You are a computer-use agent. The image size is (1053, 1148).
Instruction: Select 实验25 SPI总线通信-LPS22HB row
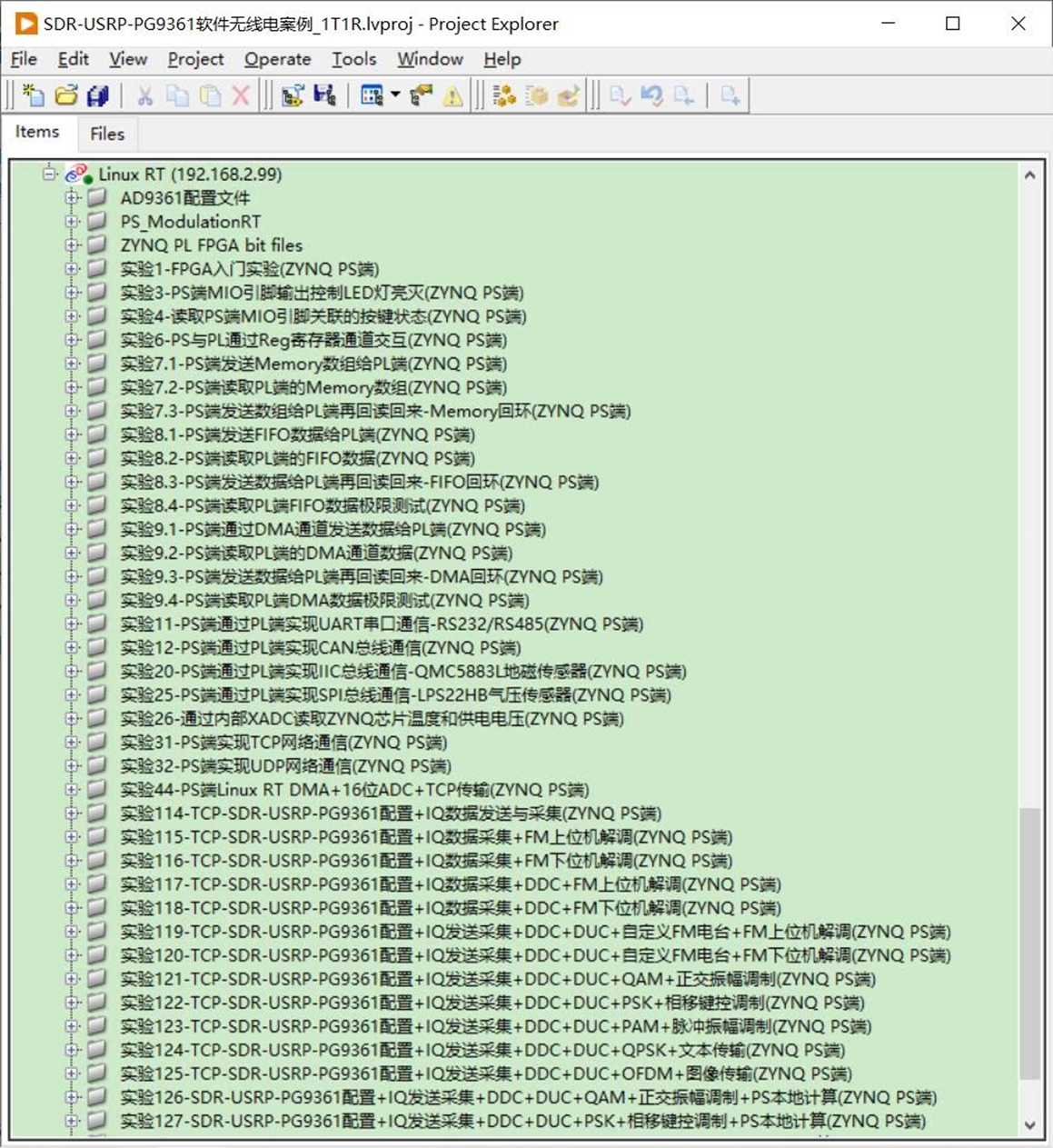(x=396, y=694)
